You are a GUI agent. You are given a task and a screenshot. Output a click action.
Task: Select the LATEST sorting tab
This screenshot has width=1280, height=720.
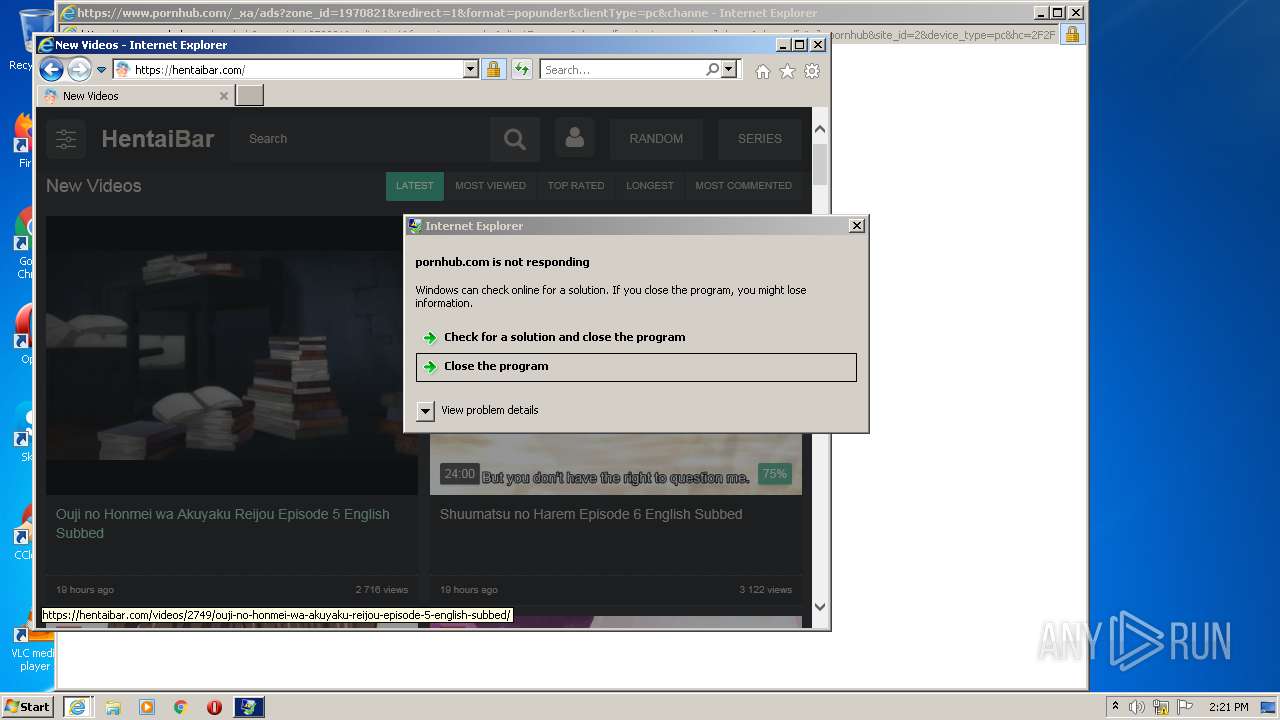415,186
